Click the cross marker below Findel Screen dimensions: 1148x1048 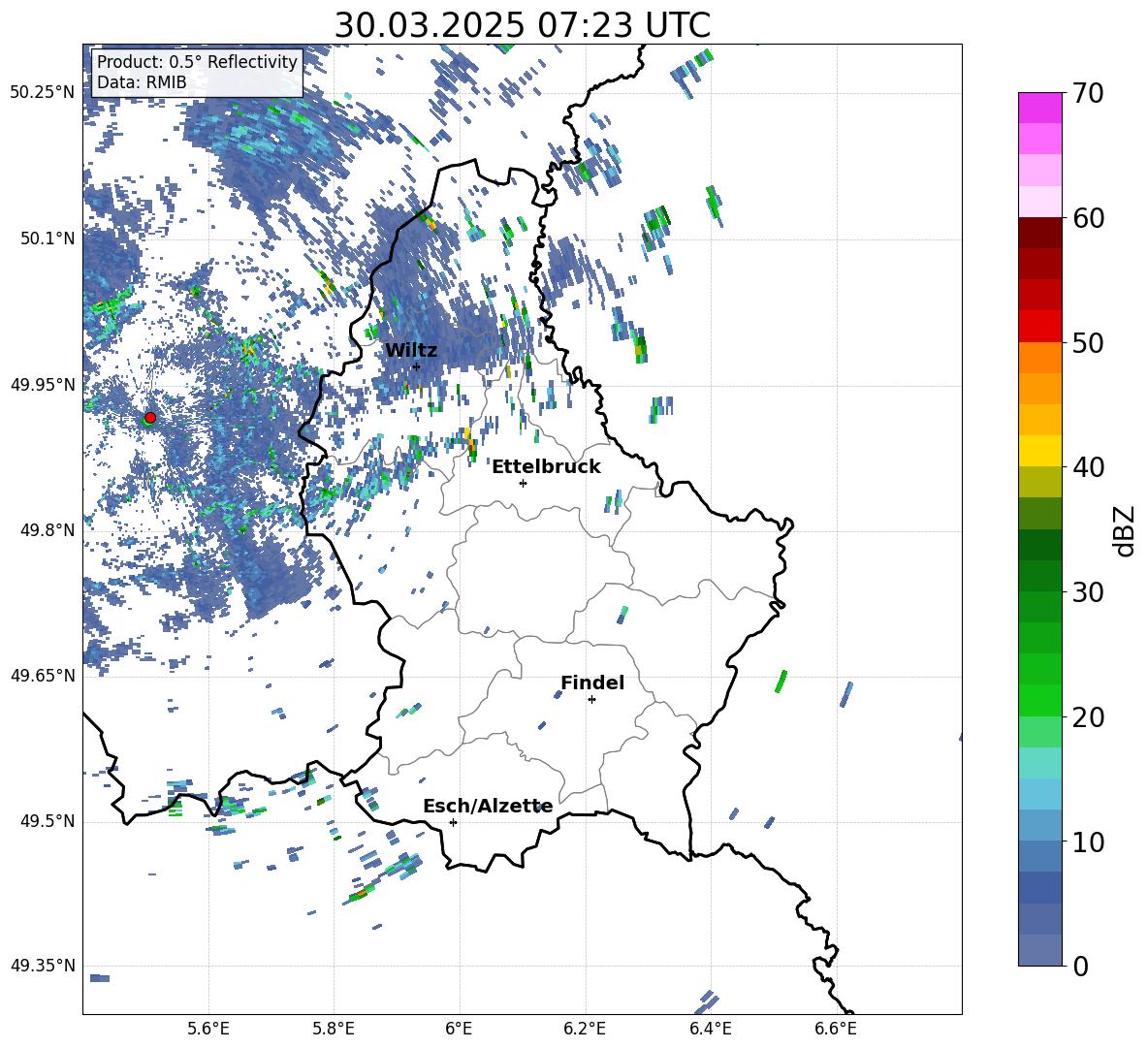tap(591, 700)
